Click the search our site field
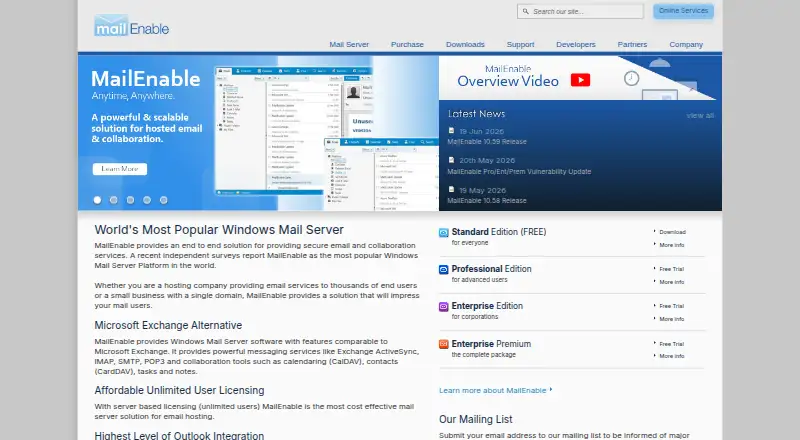800x440 pixels. 580,11
